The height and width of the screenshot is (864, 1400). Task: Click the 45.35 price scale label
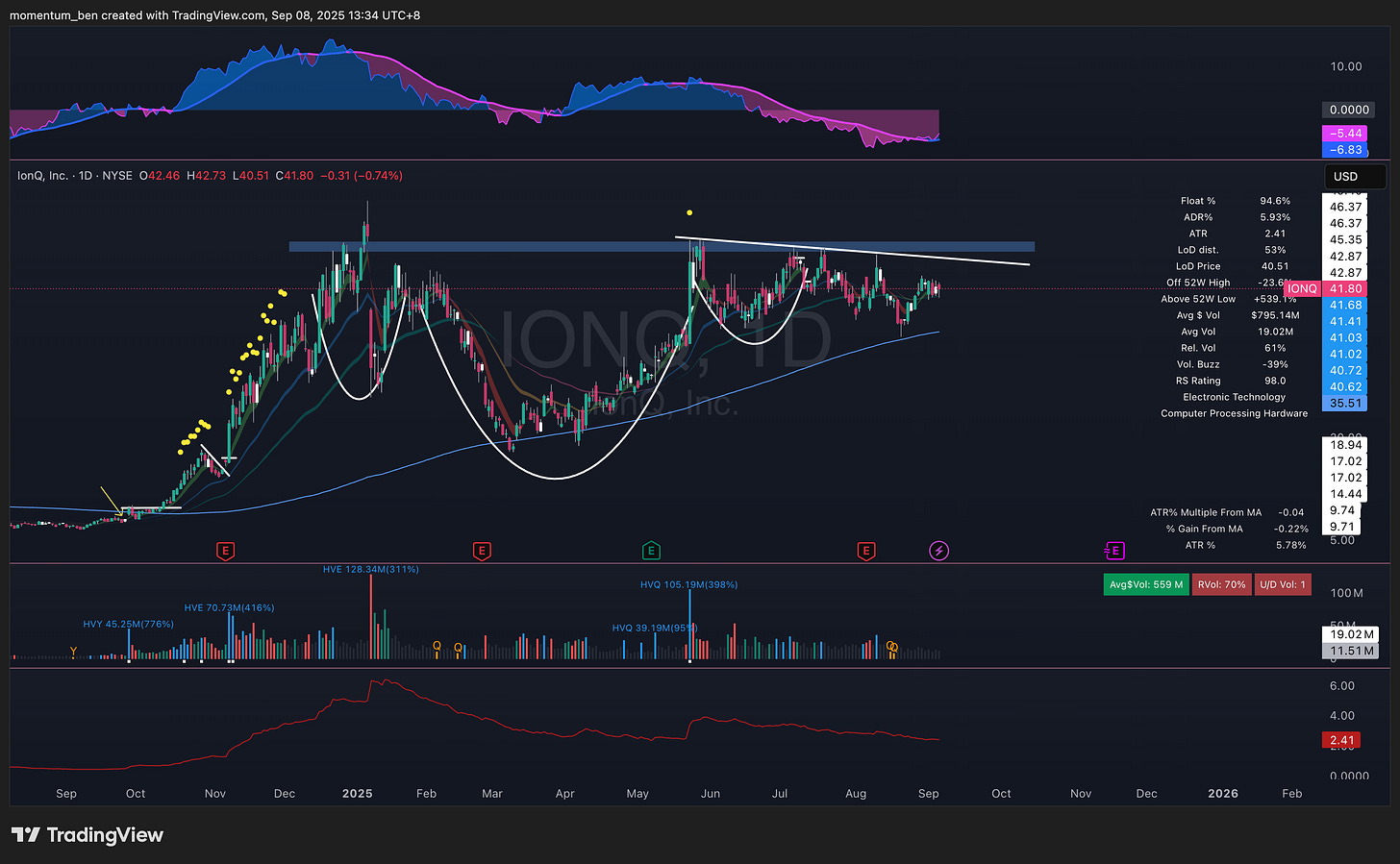click(1345, 239)
